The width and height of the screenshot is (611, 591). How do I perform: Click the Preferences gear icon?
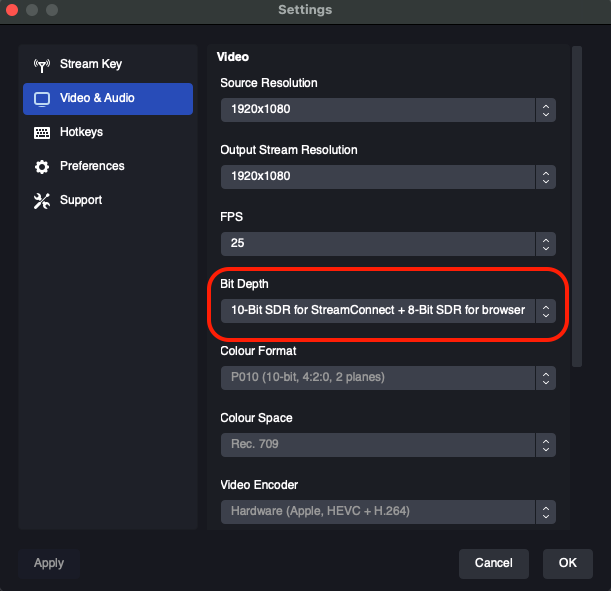point(42,167)
